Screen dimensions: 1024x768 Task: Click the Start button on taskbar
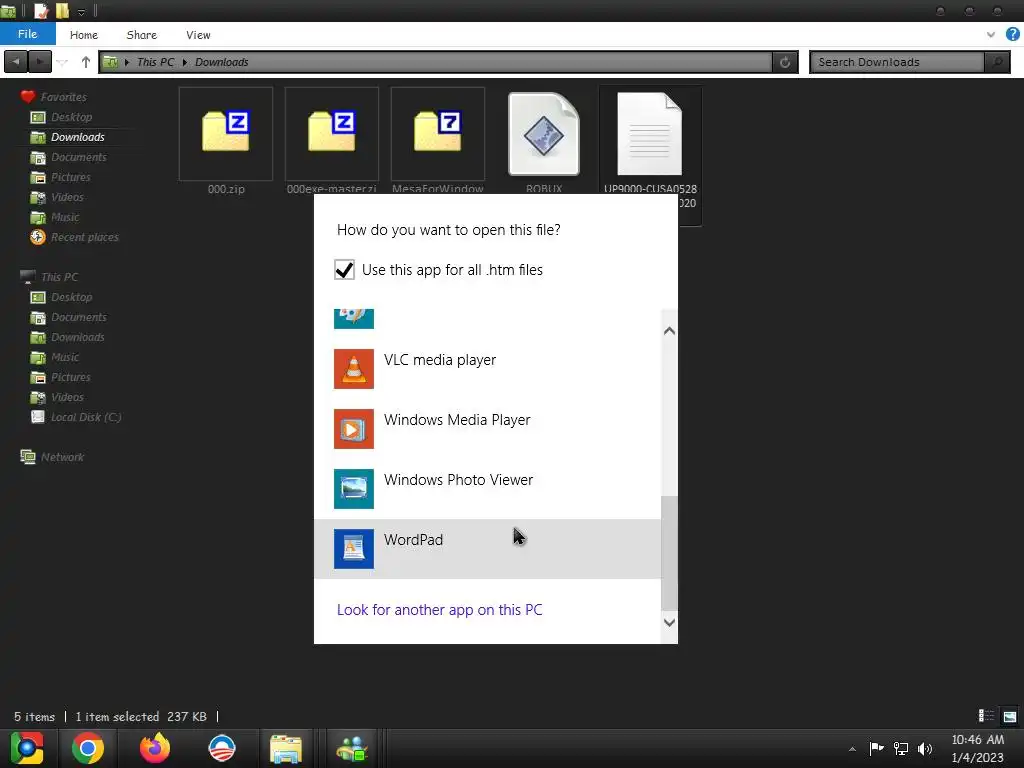[x=27, y=748]
